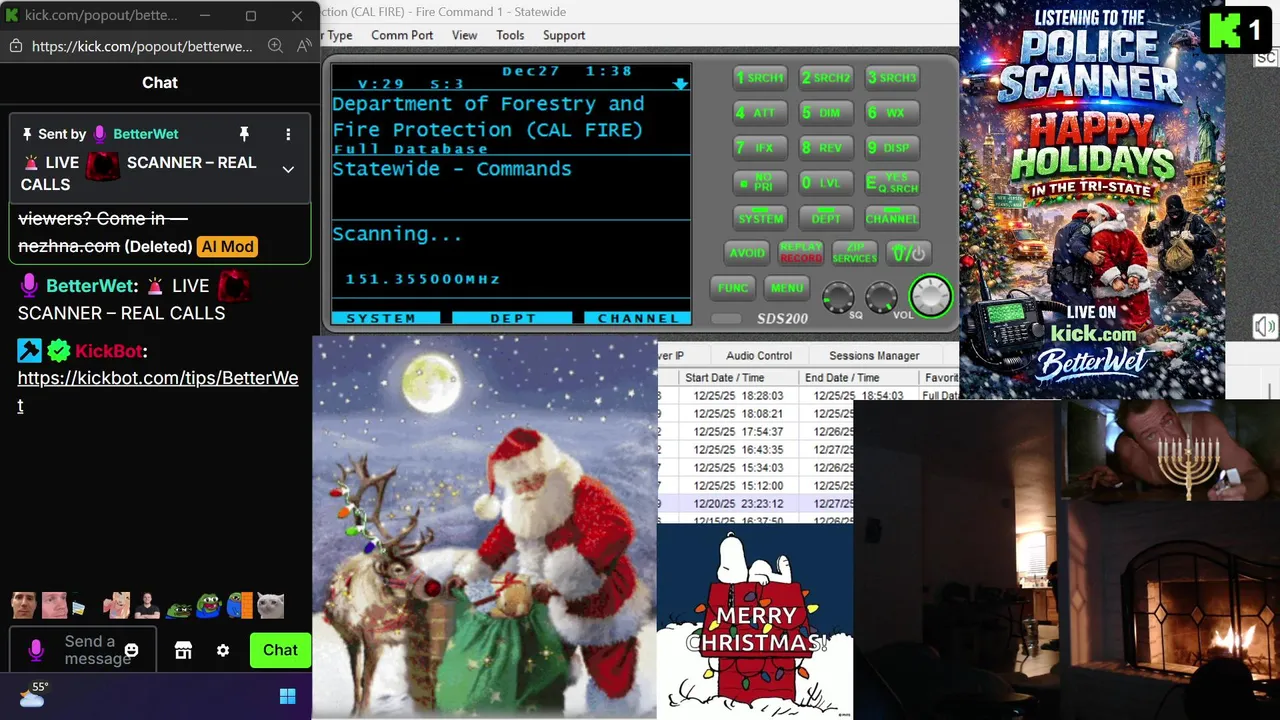Select session row starting 12/25/25 17:54:37
Viewport: 1280px width, 720px height.
756,432
